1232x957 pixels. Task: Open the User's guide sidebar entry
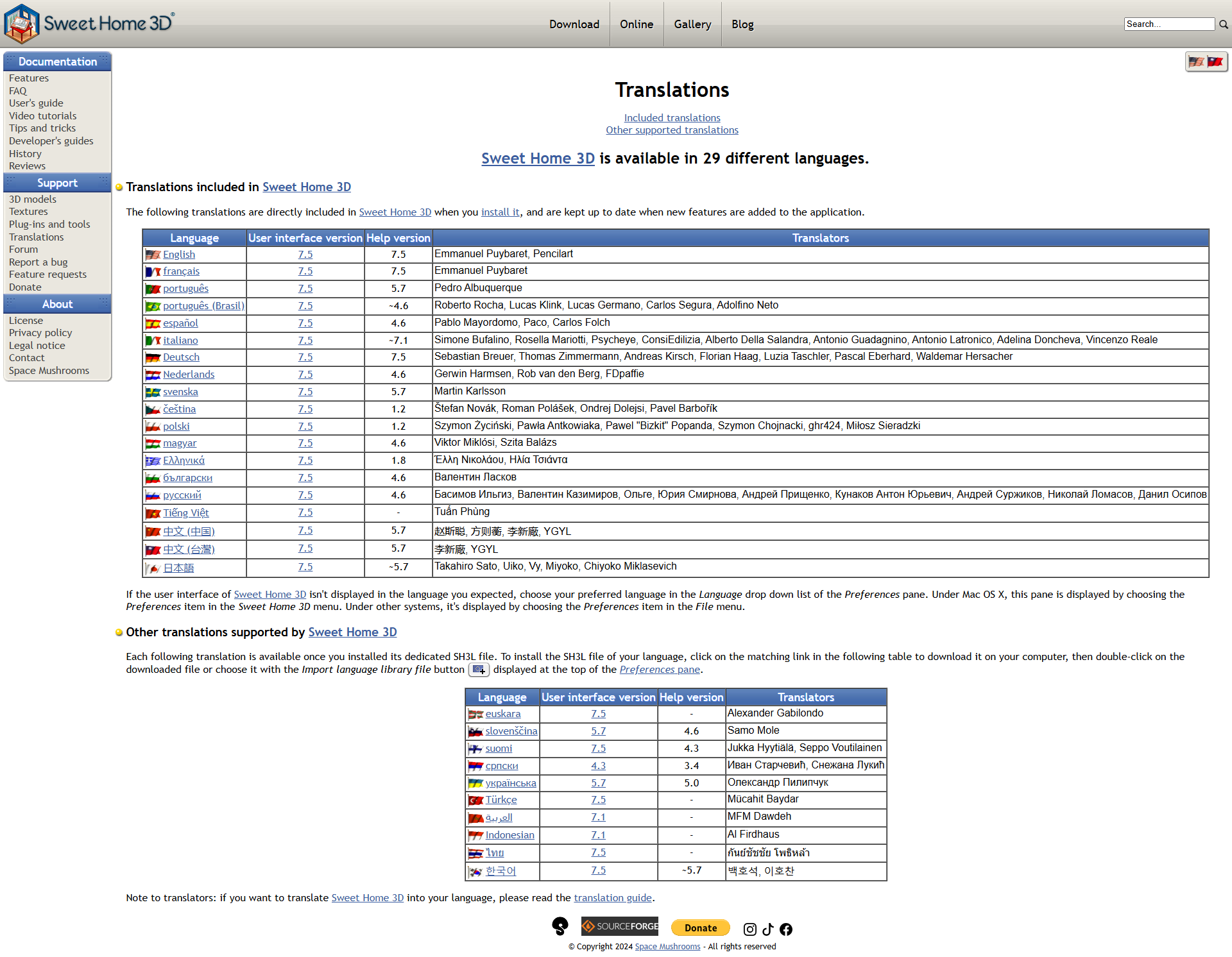[36, 103]
